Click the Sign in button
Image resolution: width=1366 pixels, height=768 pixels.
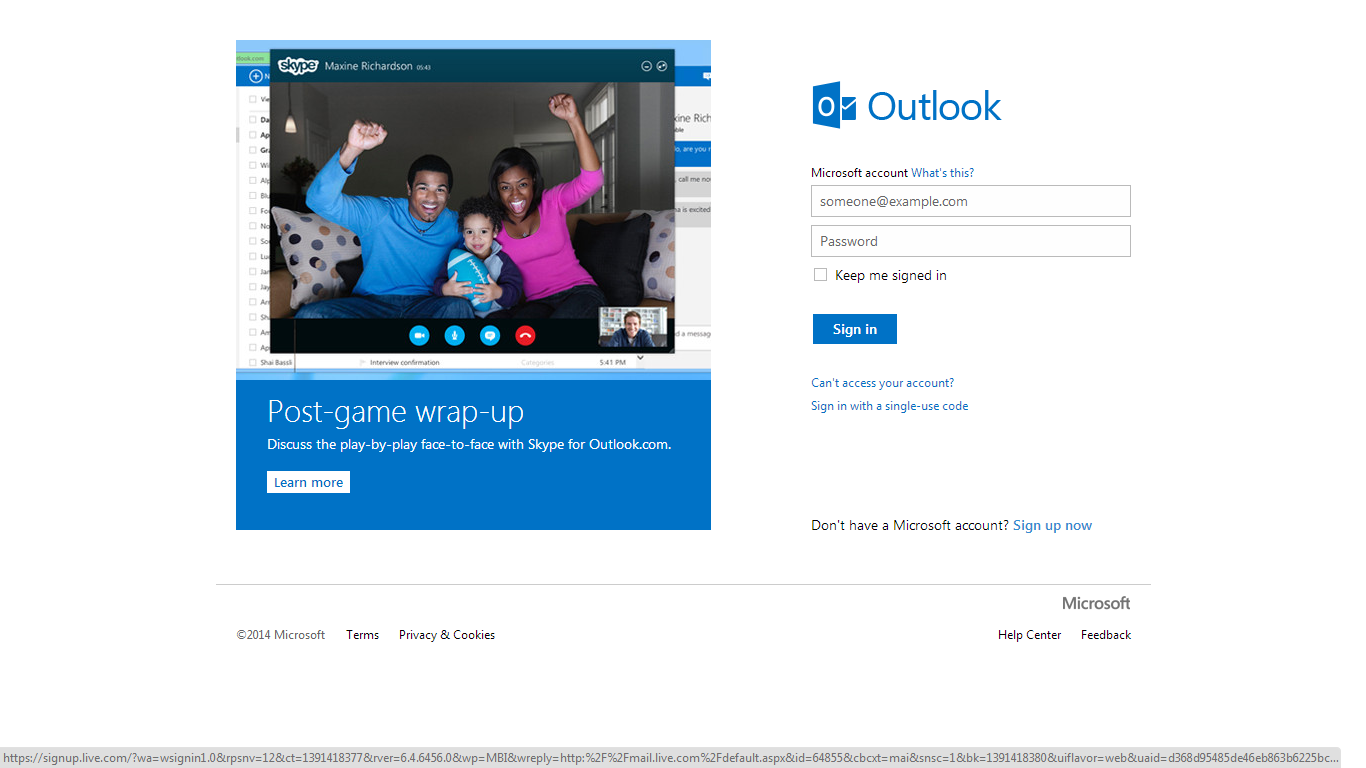point(855,329)
